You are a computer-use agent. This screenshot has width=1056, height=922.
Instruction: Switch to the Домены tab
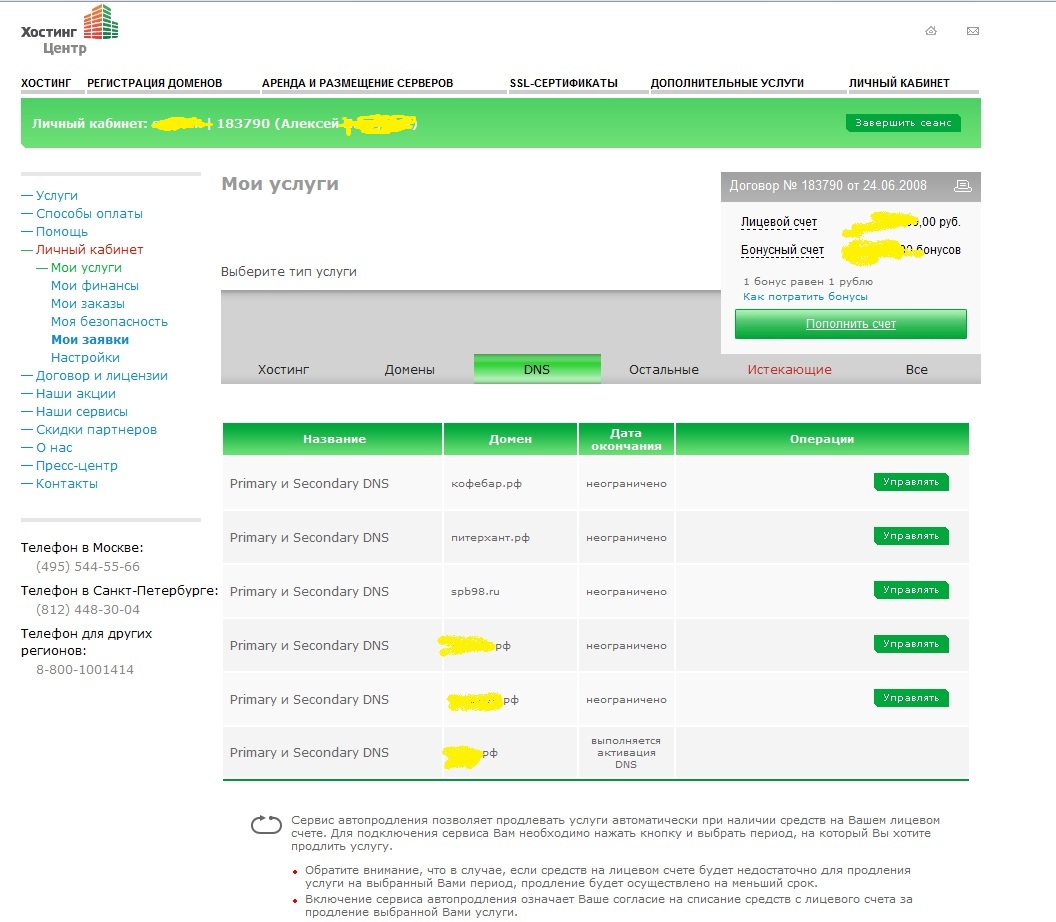[409, 369]
